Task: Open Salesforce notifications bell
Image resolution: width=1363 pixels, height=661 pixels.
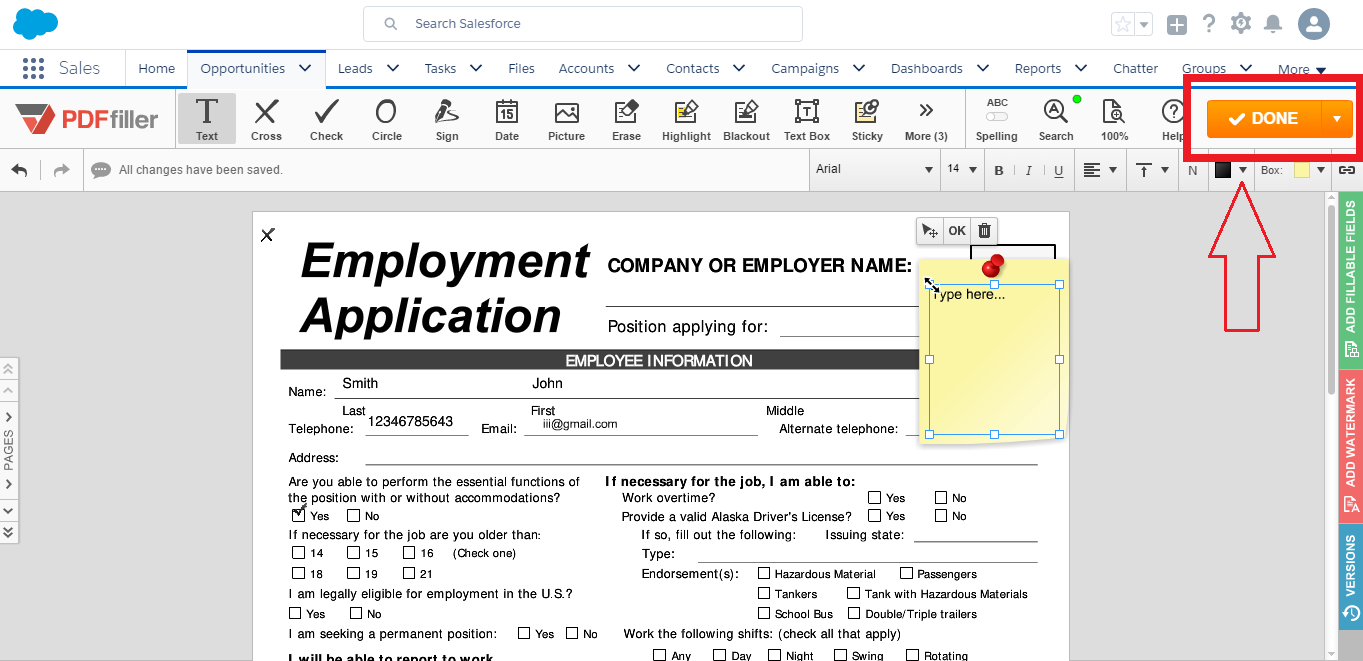Action: click(x=1273, y=23)
